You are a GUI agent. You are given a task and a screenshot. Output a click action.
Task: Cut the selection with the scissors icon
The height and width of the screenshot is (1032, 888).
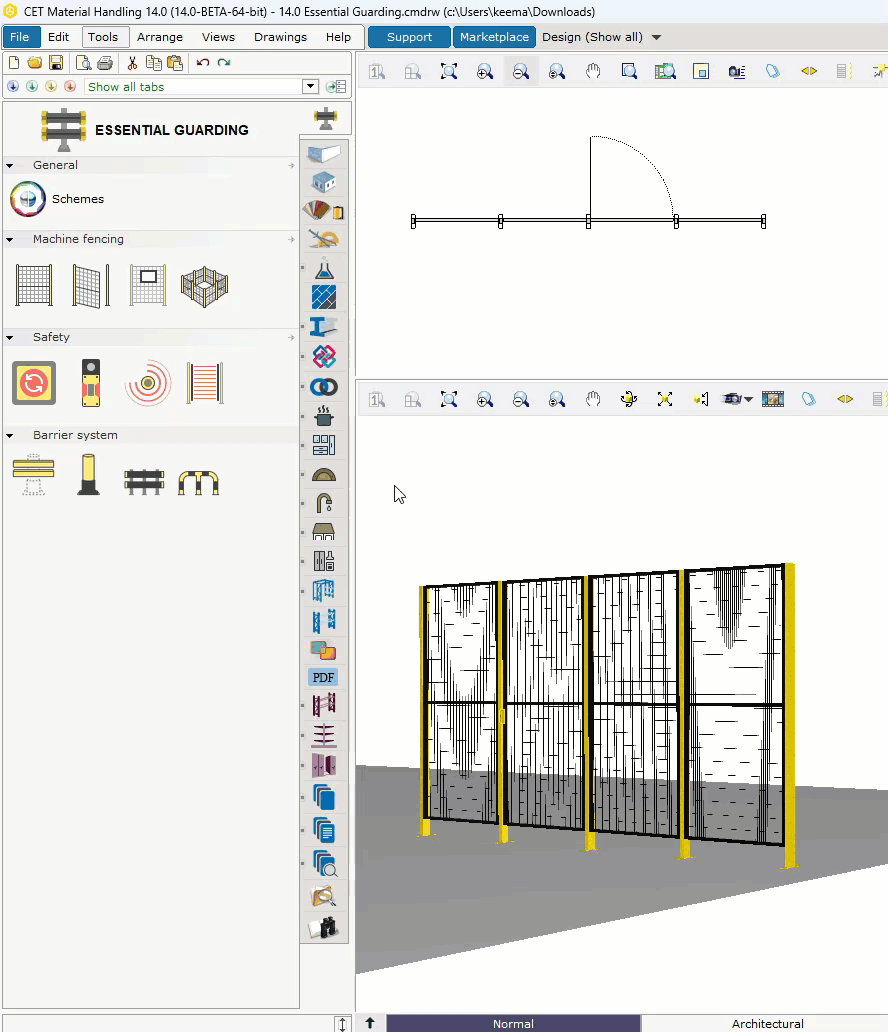coord(132,63)
